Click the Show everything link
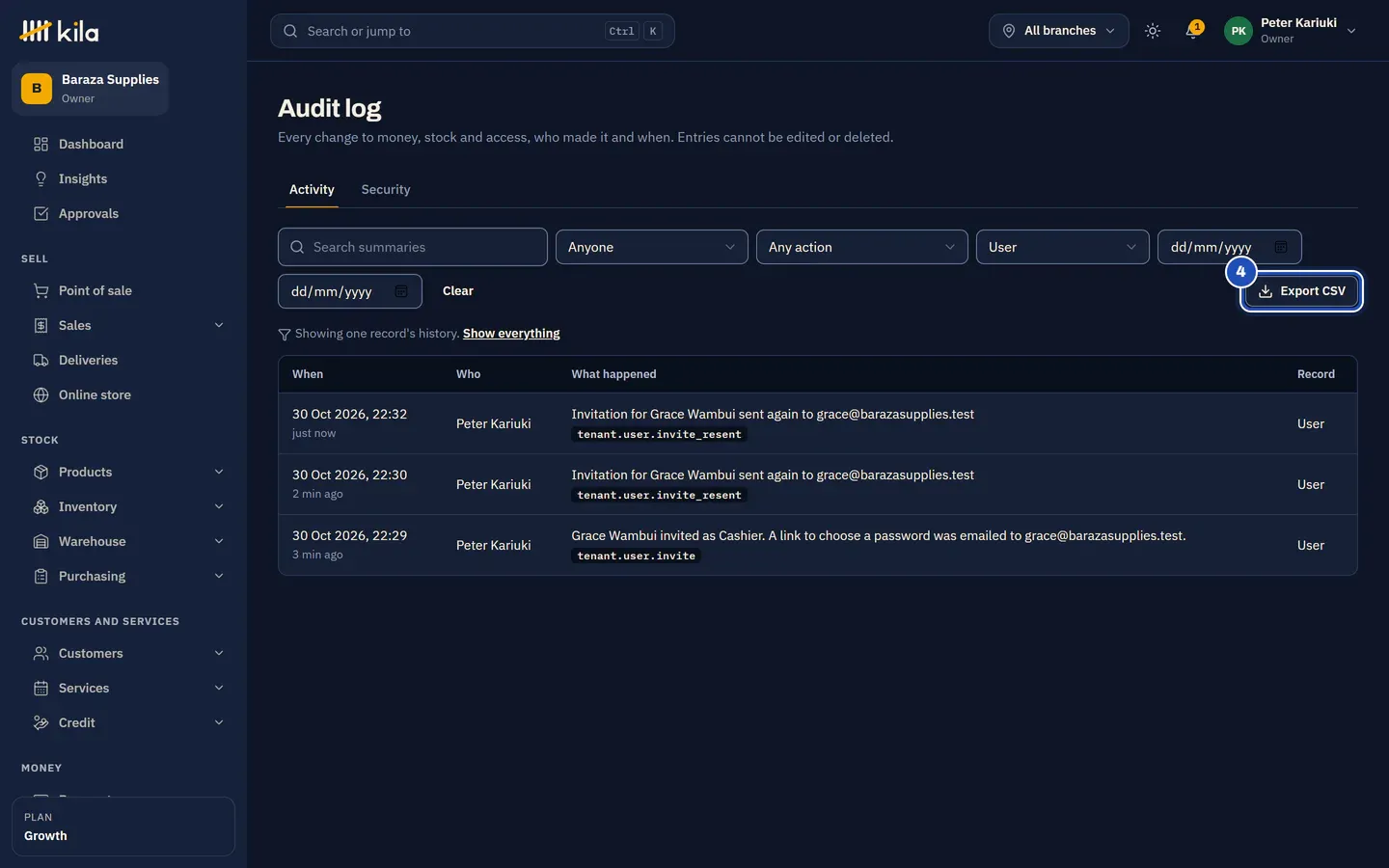Screen dimensions: 1389x868 click(x=511, y=334)
